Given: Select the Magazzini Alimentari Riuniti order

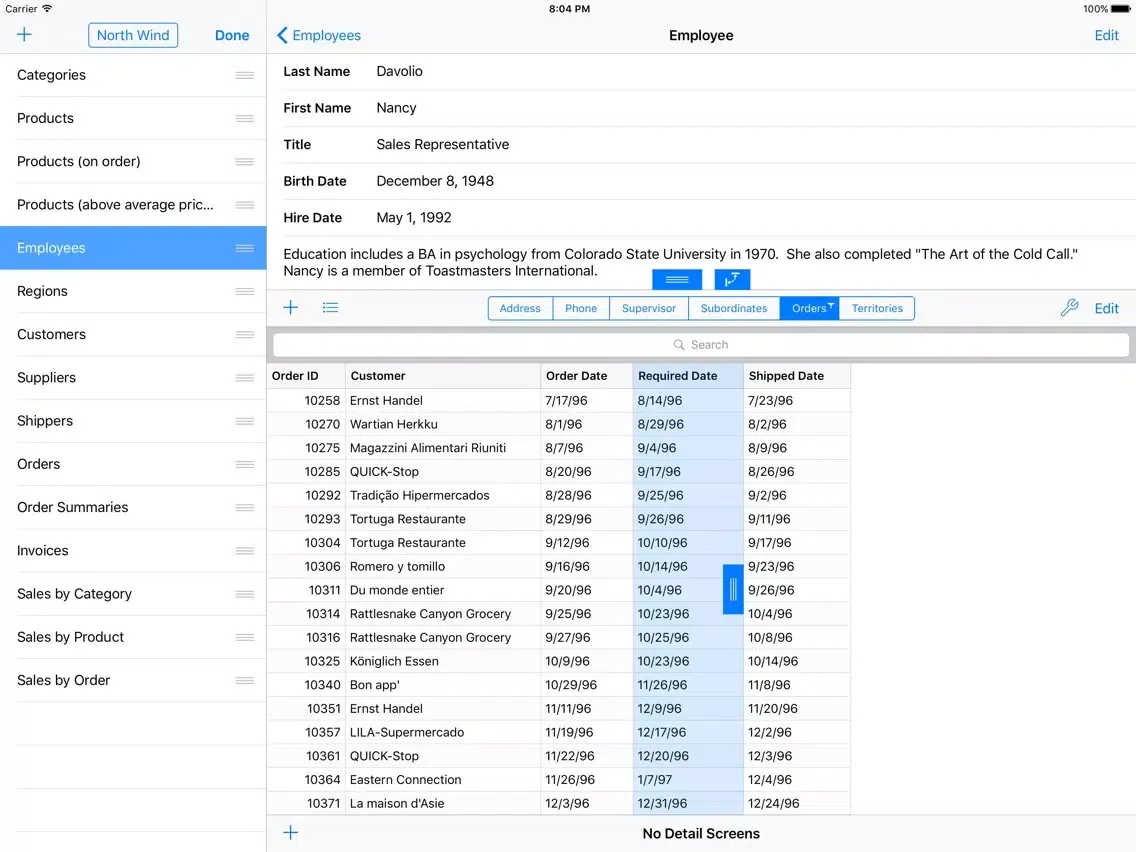Looking at the screenshot, I should pos(559,448).
